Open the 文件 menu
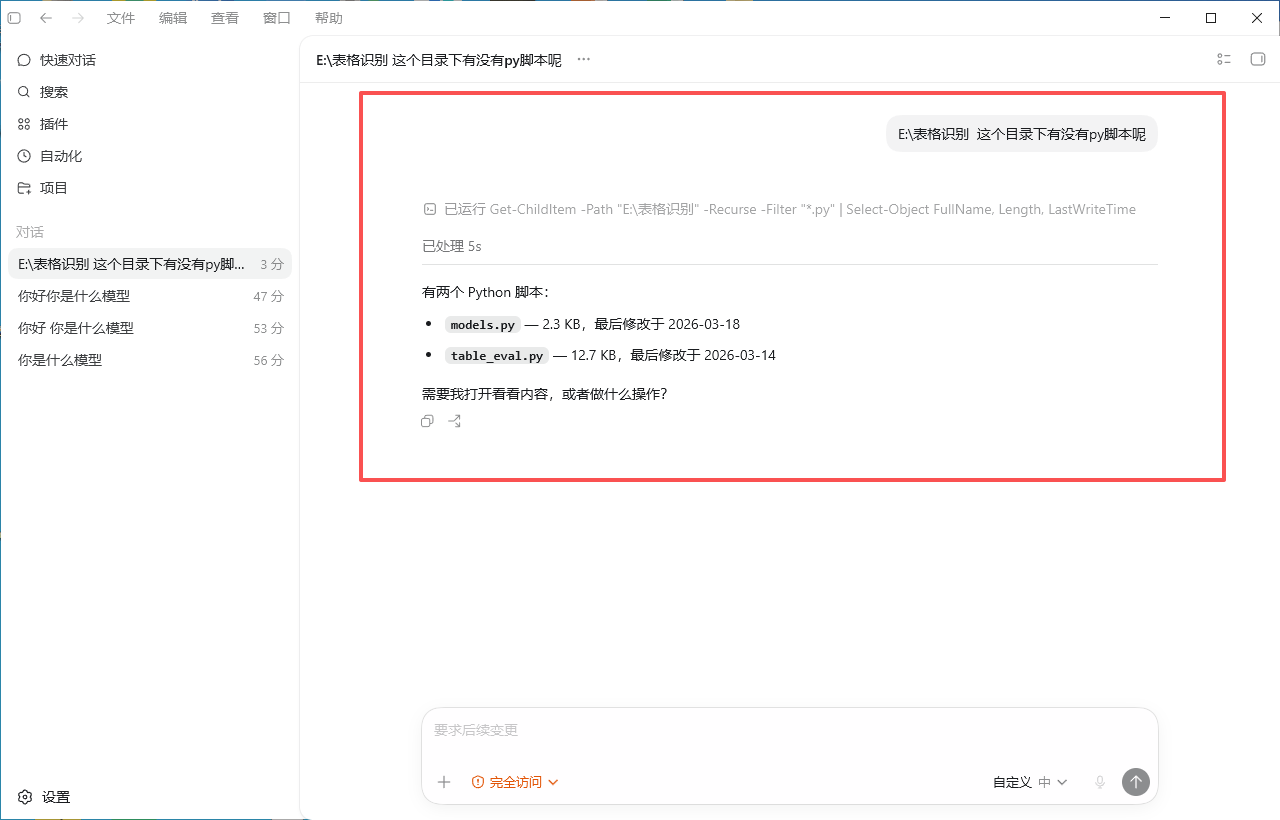The image size is (1280, 820). (121, 18)
